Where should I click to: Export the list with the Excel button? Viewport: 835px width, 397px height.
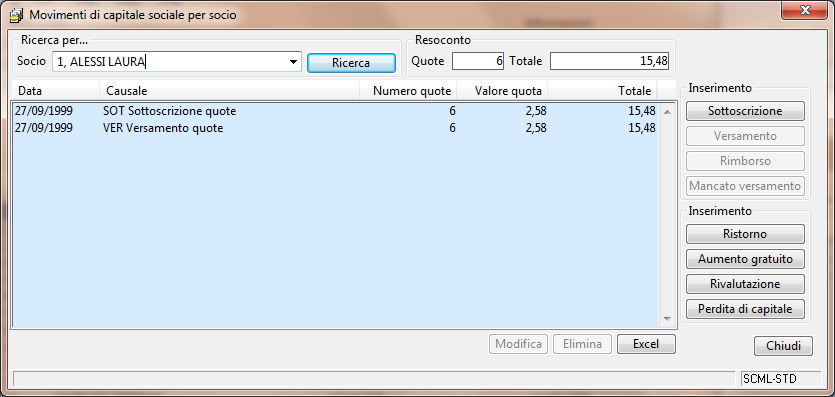(x=646, y=344)
